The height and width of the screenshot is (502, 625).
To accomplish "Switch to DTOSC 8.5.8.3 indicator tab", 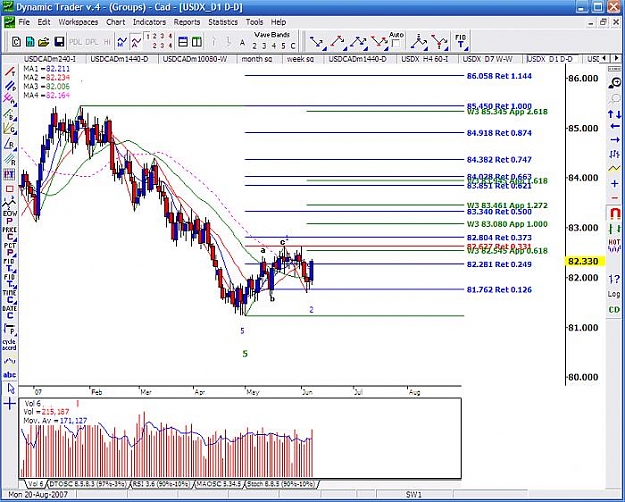I will coord(88,484).
